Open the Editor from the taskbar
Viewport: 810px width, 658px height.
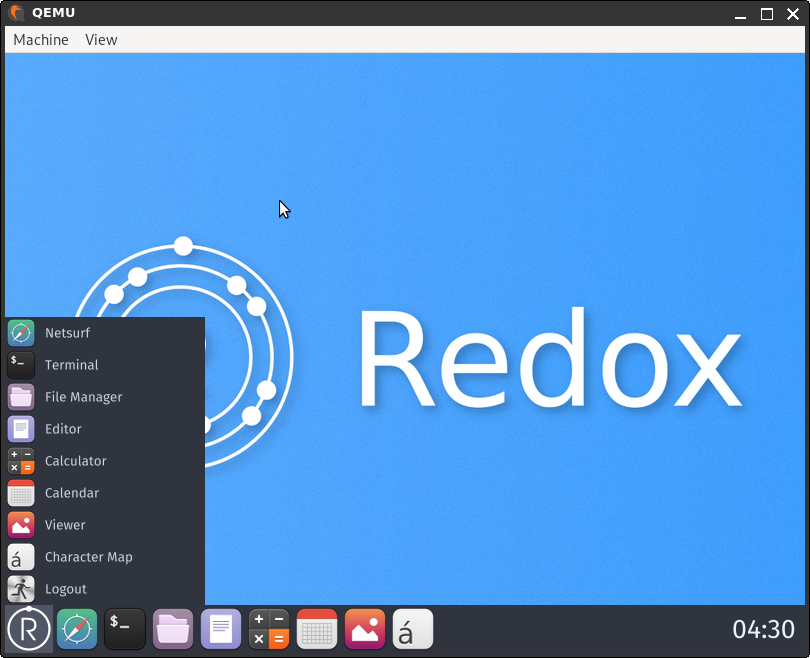[220, 629]
